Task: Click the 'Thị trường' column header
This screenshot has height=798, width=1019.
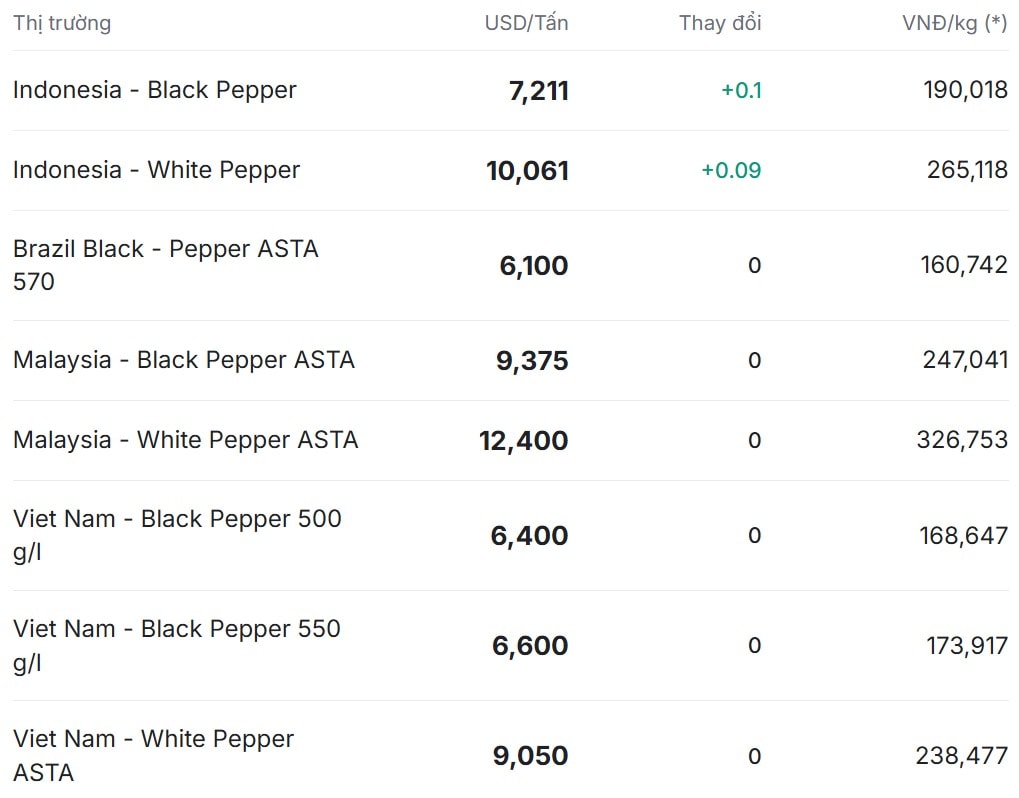Action: [x=62, y=23]
